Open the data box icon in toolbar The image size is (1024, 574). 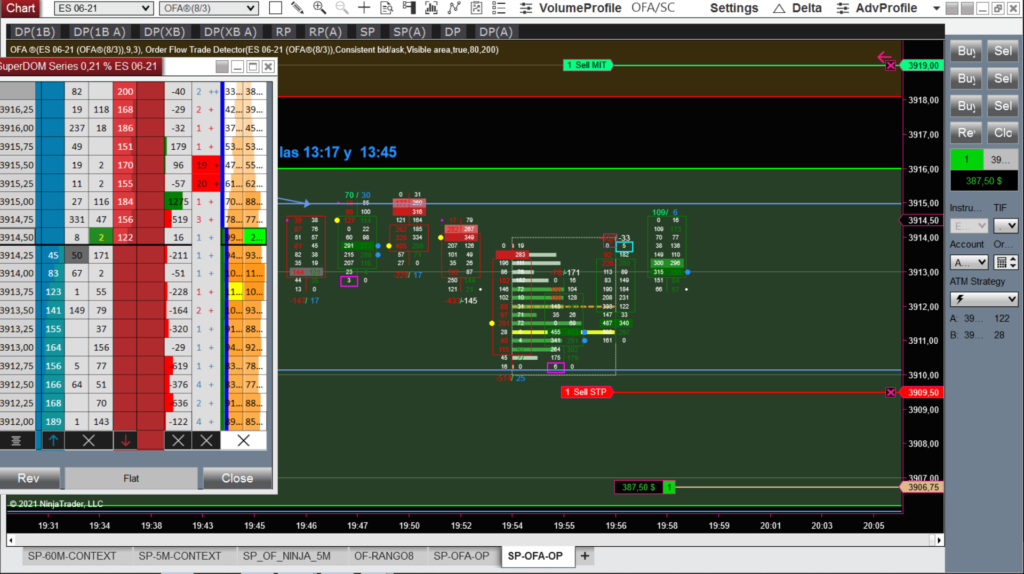(387, 8)
